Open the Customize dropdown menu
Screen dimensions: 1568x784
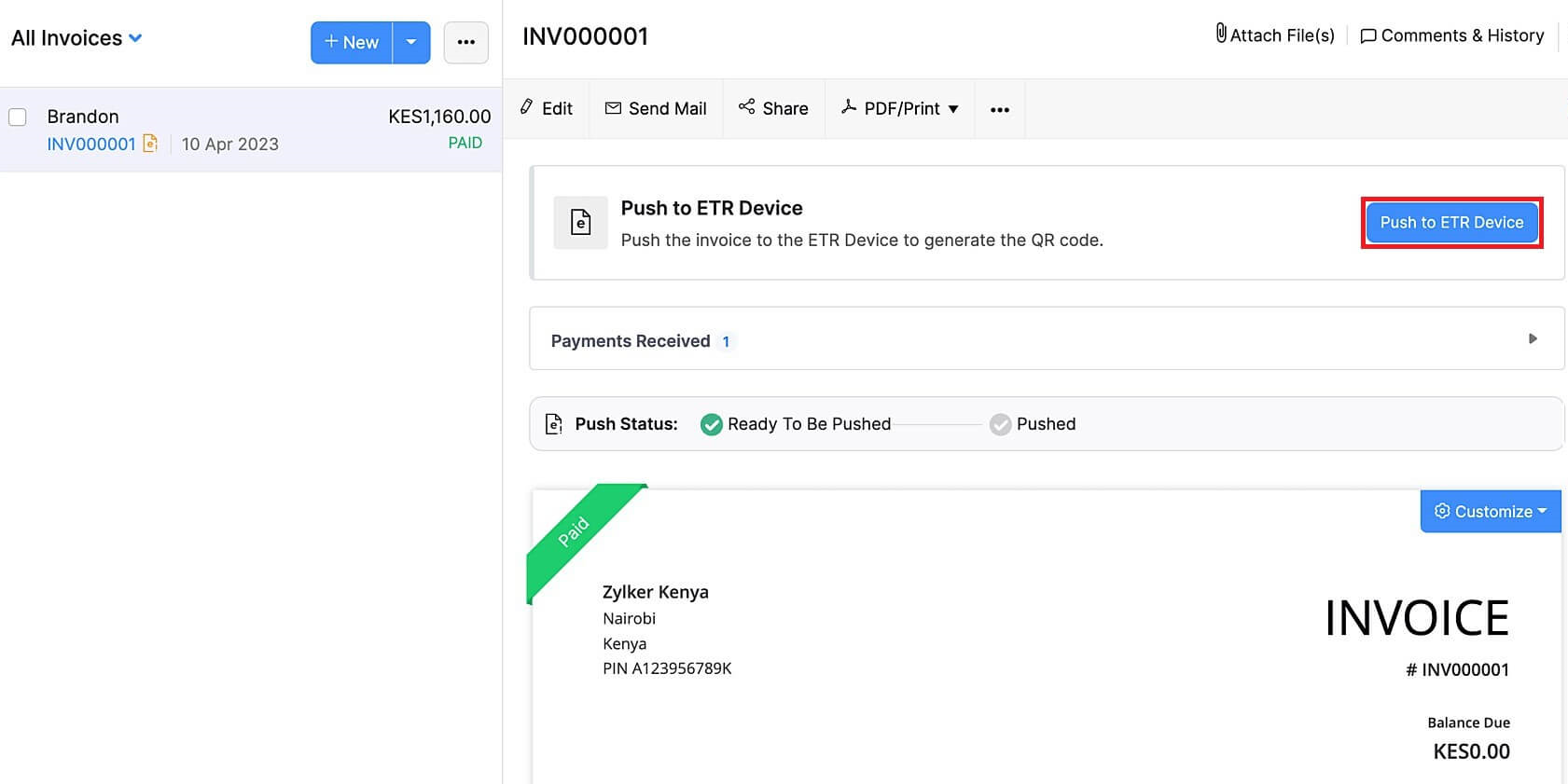tap(1490, 511)
